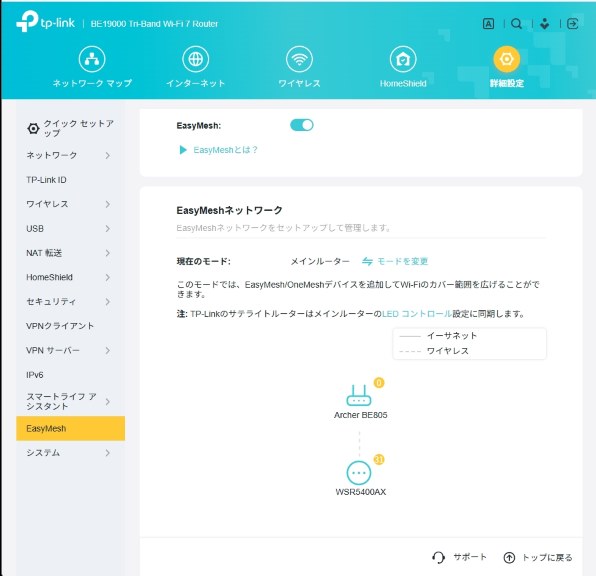The width and height of the screenshot is (596, 576).
Task: Expand the EasyMeshとは？ explanation triangle
Action: point(183,150)
